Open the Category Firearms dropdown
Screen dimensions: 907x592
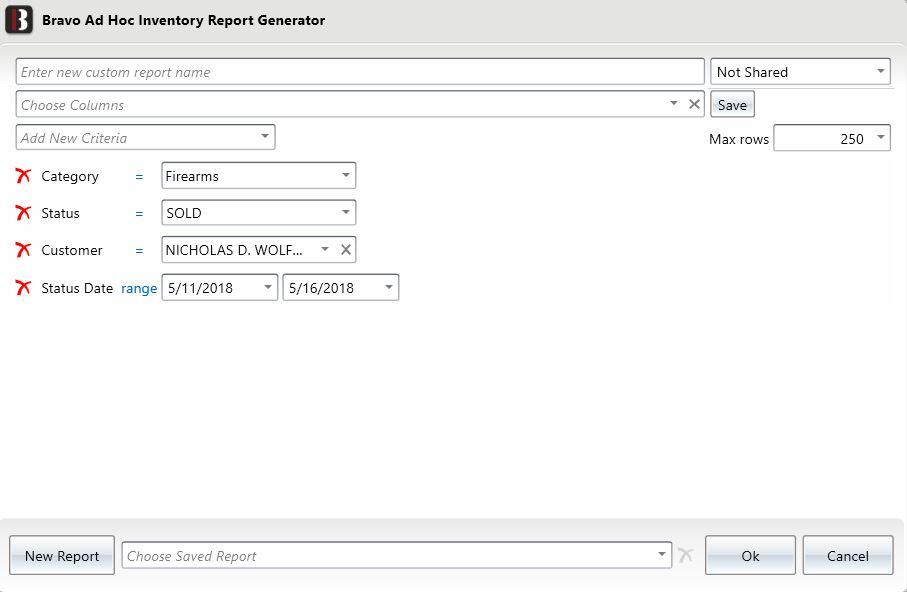click(259, 175)
